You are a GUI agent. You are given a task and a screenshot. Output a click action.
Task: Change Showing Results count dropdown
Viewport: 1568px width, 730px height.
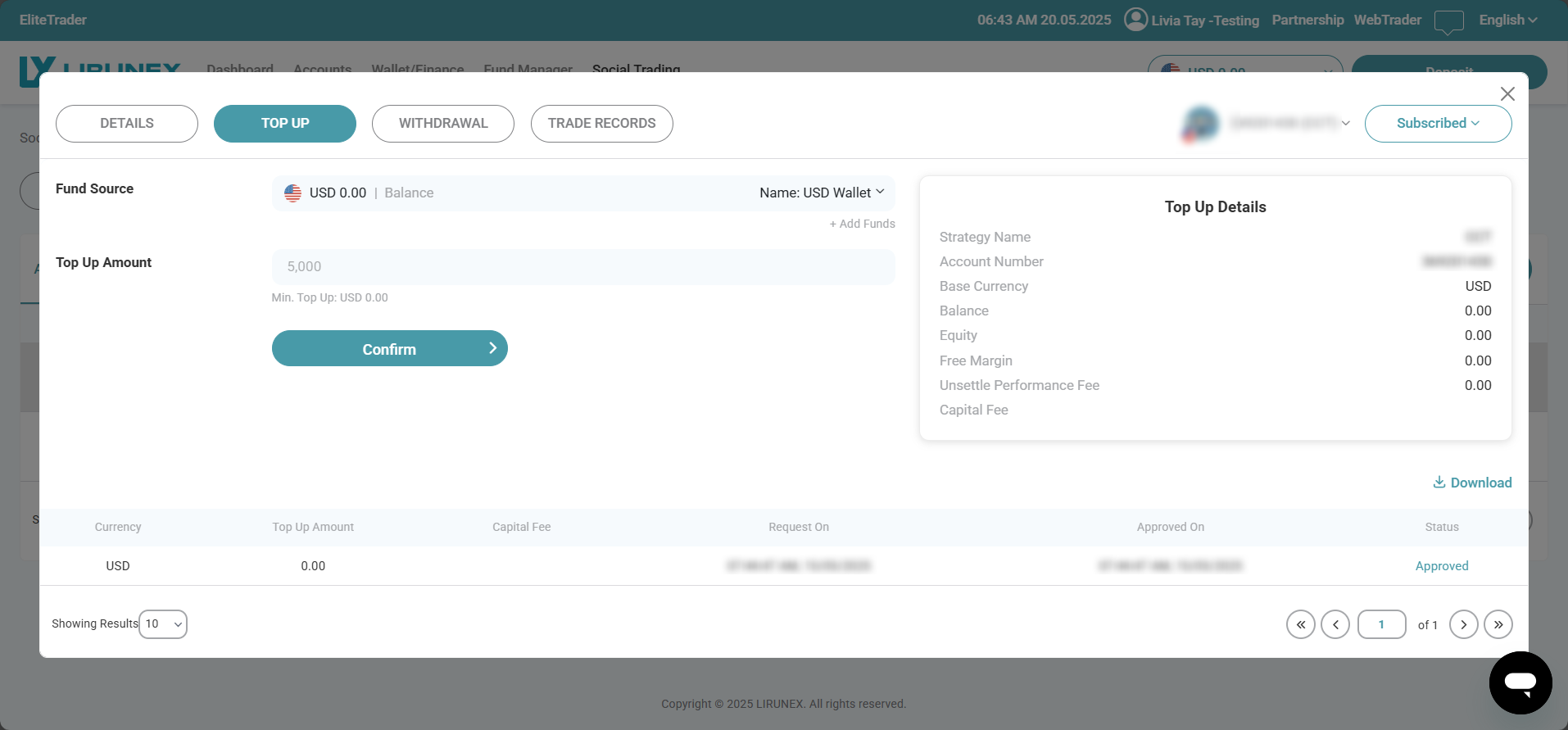(163, 624)
